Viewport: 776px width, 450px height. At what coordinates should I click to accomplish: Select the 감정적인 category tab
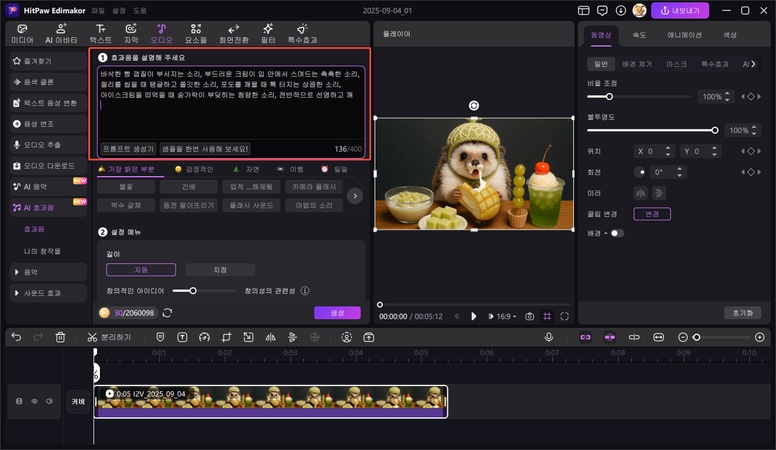coord(194,169)
